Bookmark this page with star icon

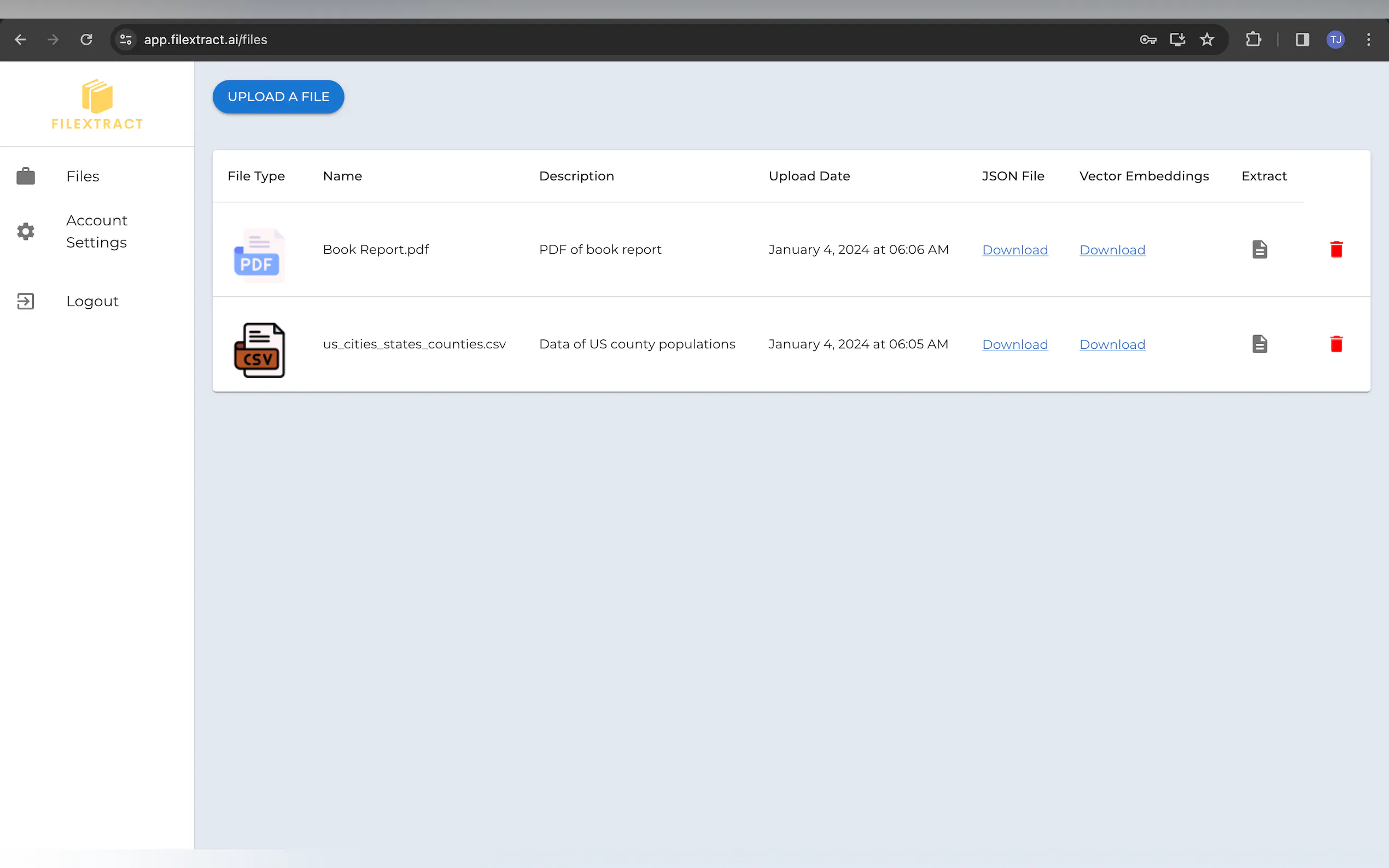click(x=1207, y=39)
